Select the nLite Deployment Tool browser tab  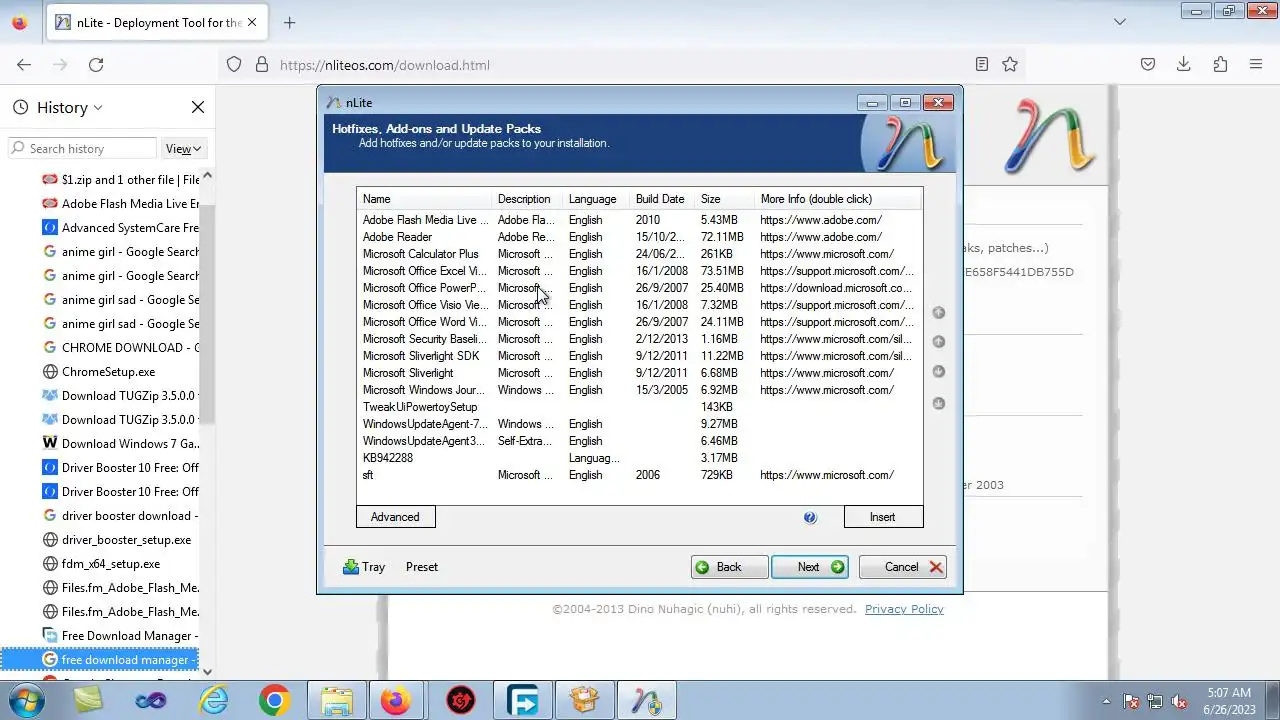(157, 22)
